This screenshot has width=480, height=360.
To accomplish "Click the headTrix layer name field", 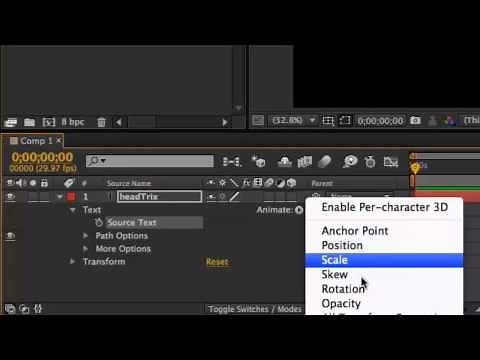I will pos(159,197).
